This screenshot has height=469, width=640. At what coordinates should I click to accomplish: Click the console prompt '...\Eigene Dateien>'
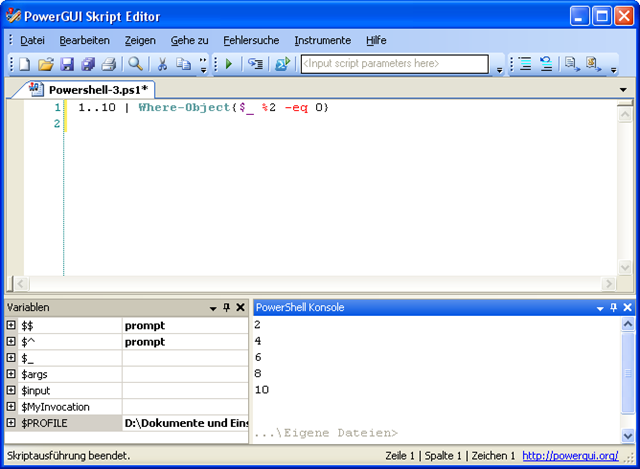tap(326, 433)
